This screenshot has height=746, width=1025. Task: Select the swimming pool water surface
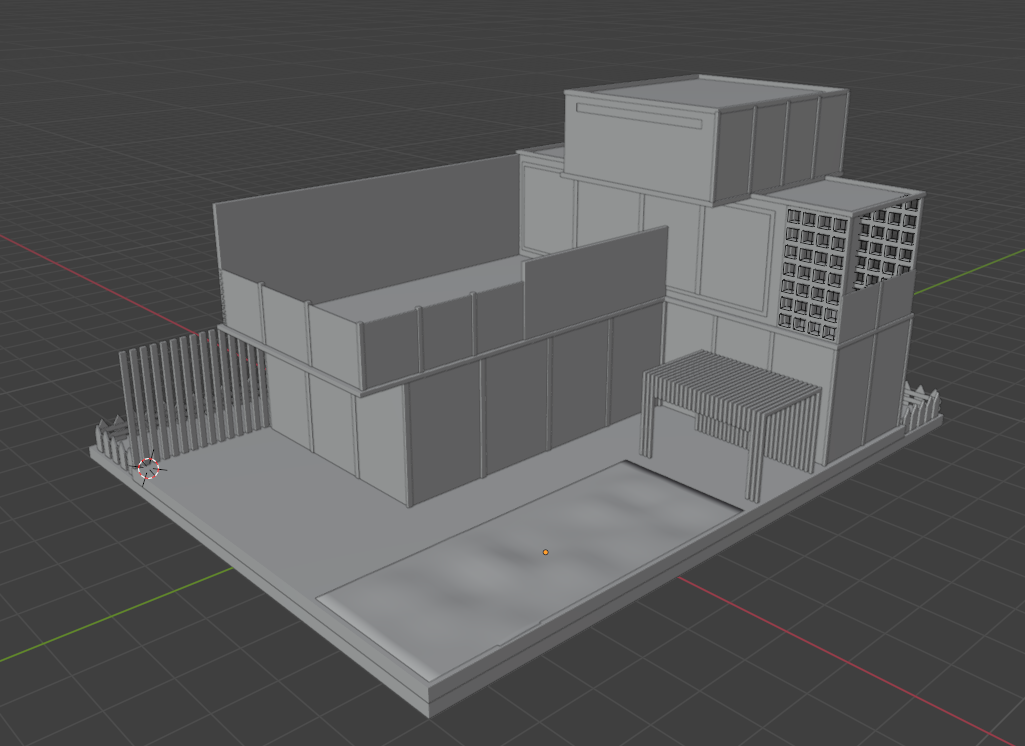tap(529, 568)
